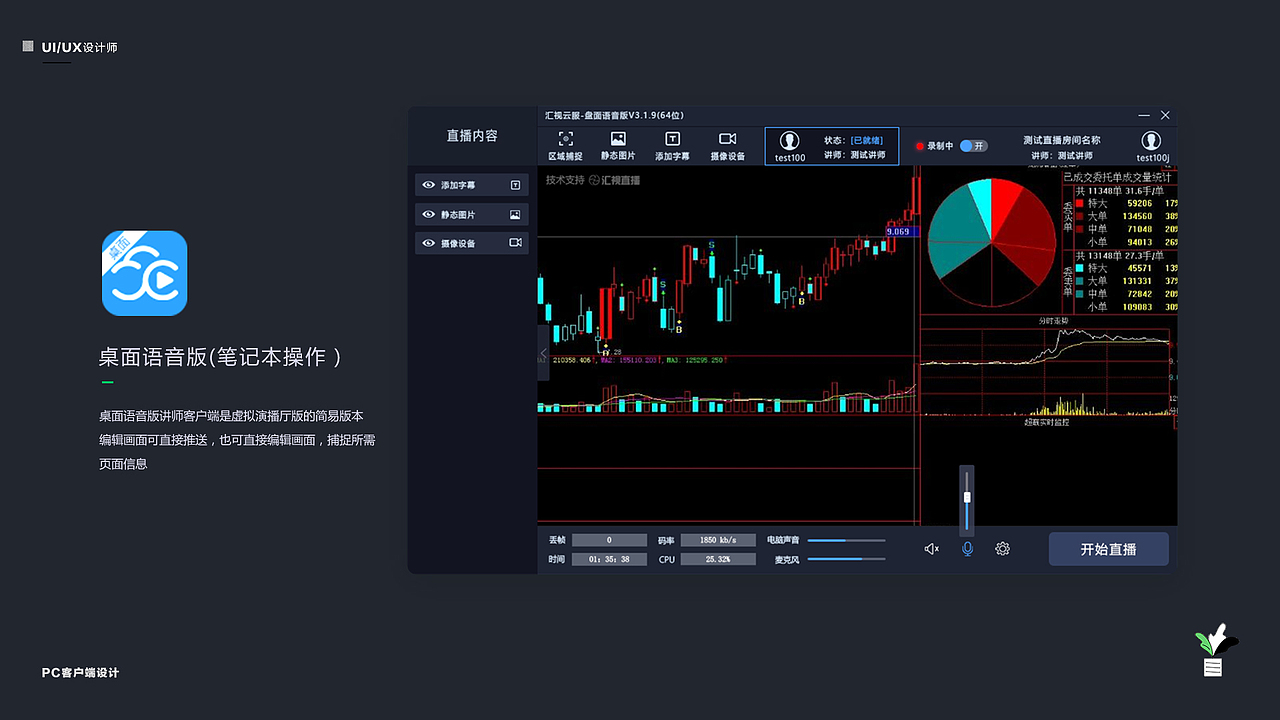Click the CPU 25.32% field
Image resolution: width=1280 pixels, height=720 pixels.
click(717, 559)
